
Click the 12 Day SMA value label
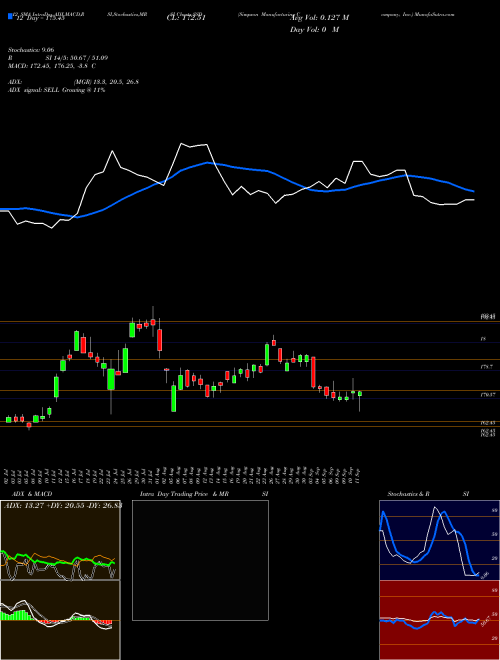(39, 18)
